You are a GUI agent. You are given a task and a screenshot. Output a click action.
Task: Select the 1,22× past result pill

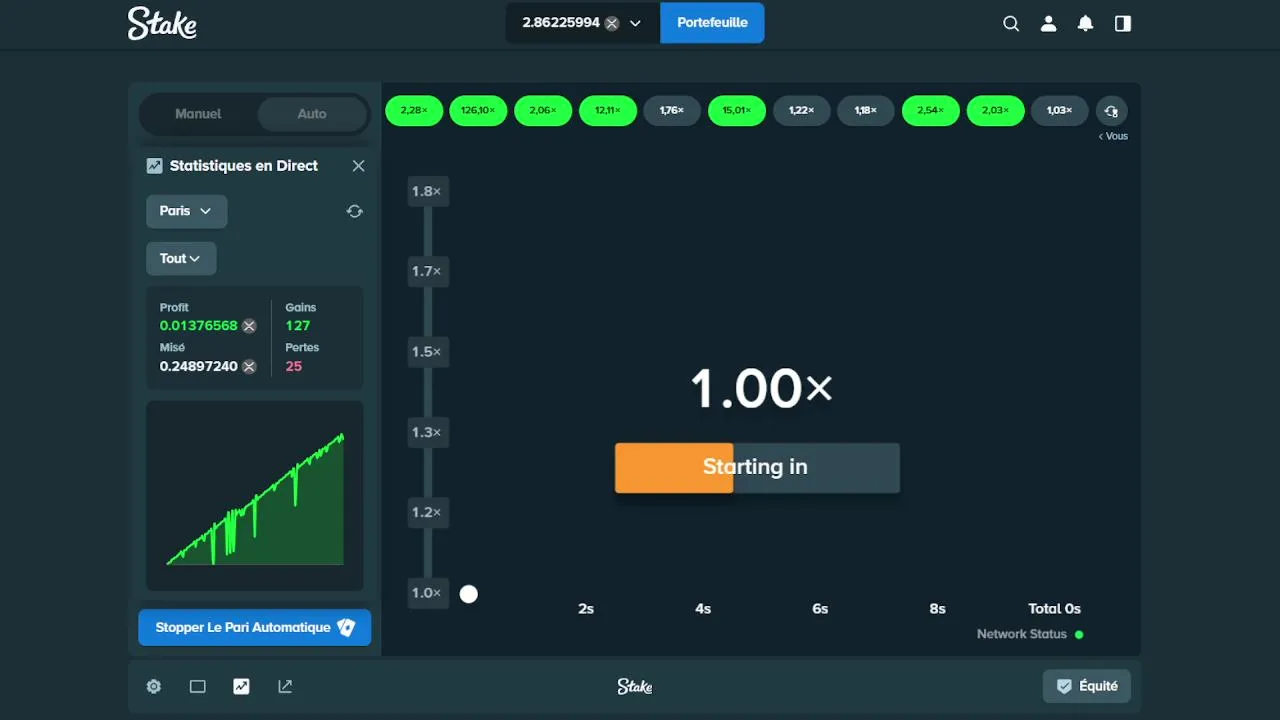[802, 111]
